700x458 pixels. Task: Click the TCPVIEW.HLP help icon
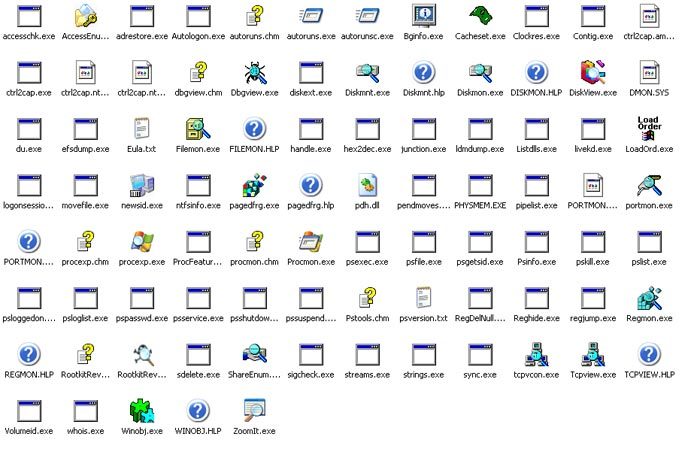(x=649, y=354)
